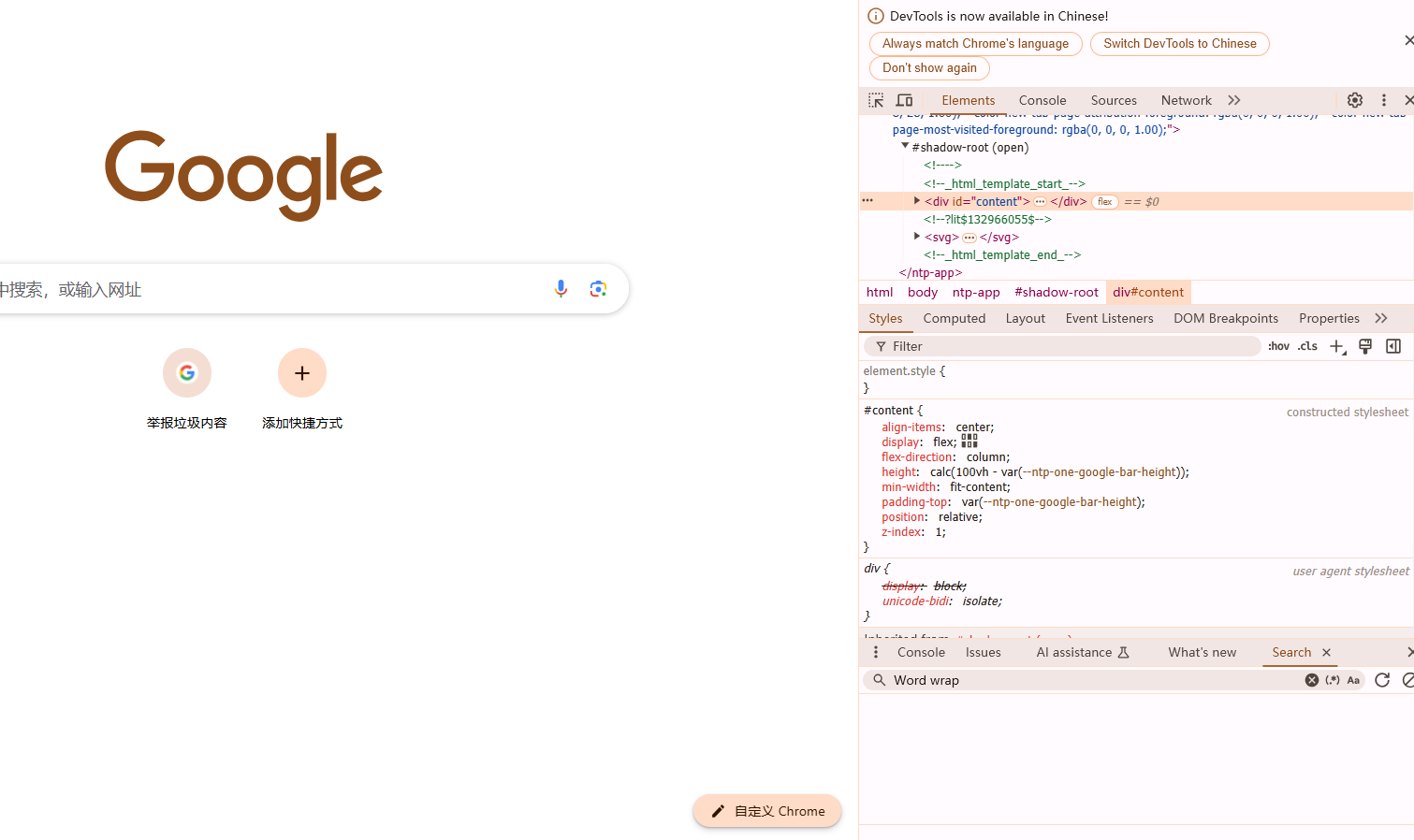Screen dimensions: 1414x840
Task: Close the Search drawer tab
Action: tap(1326, 652)
